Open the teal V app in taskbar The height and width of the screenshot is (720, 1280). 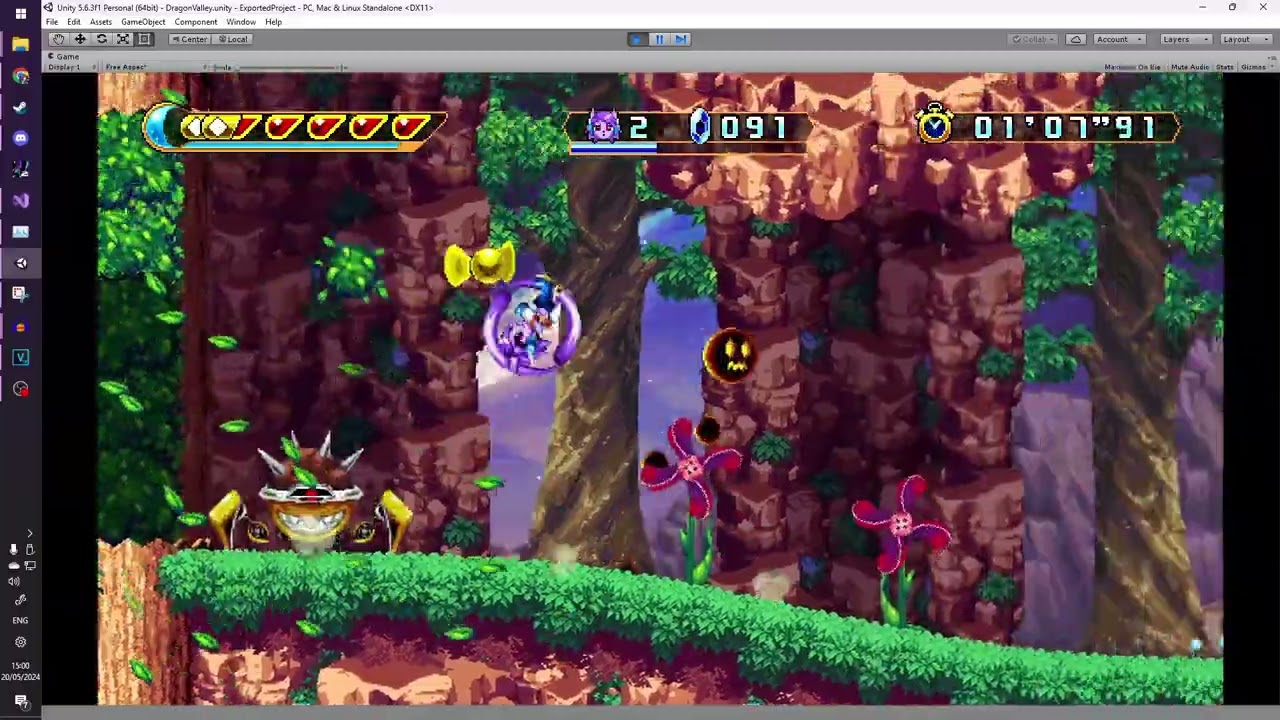(x=20, y=357)
